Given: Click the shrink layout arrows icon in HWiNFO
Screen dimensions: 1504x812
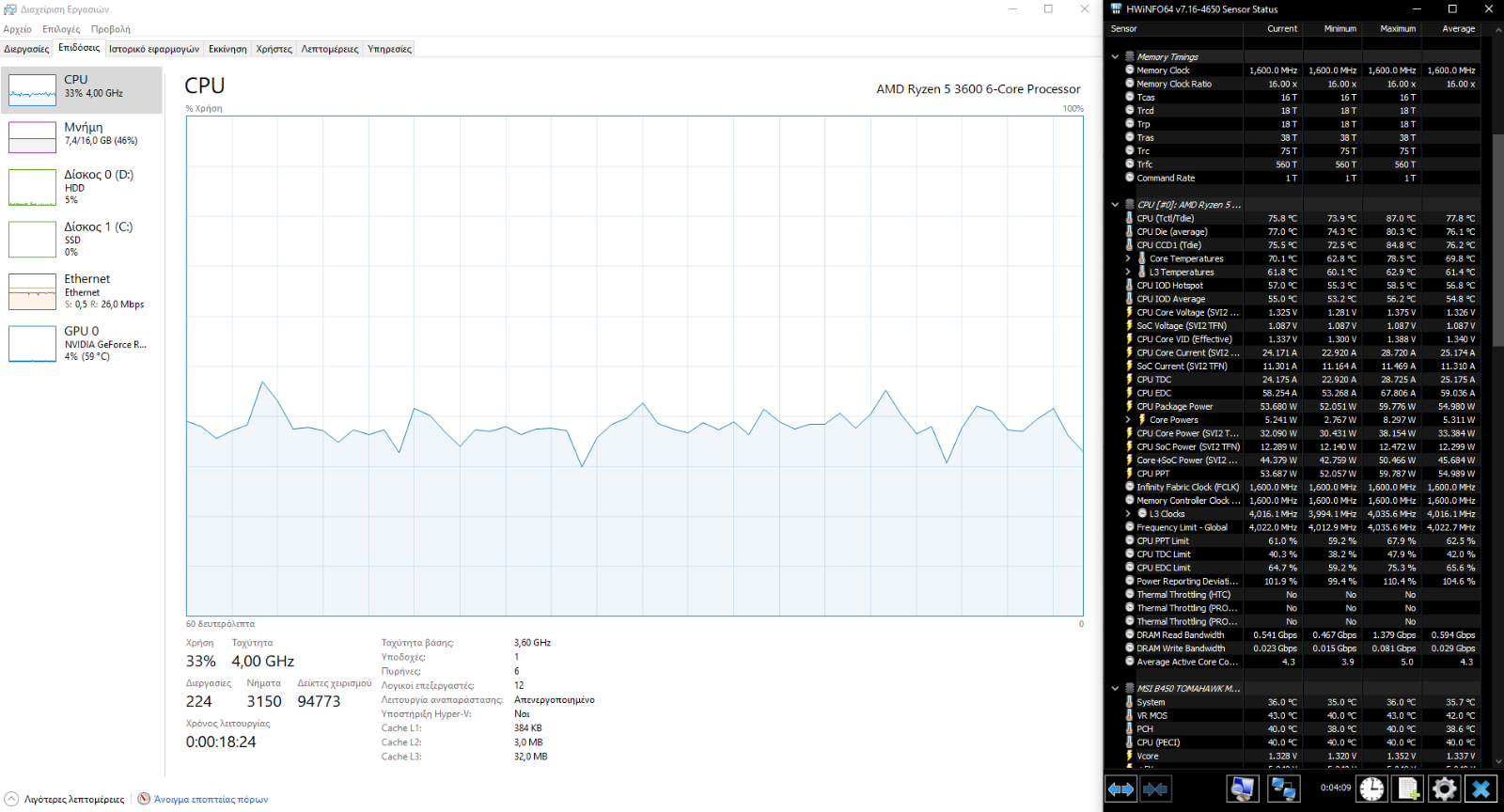Looking at the screenshot, I should click(x=1155, y=789).
